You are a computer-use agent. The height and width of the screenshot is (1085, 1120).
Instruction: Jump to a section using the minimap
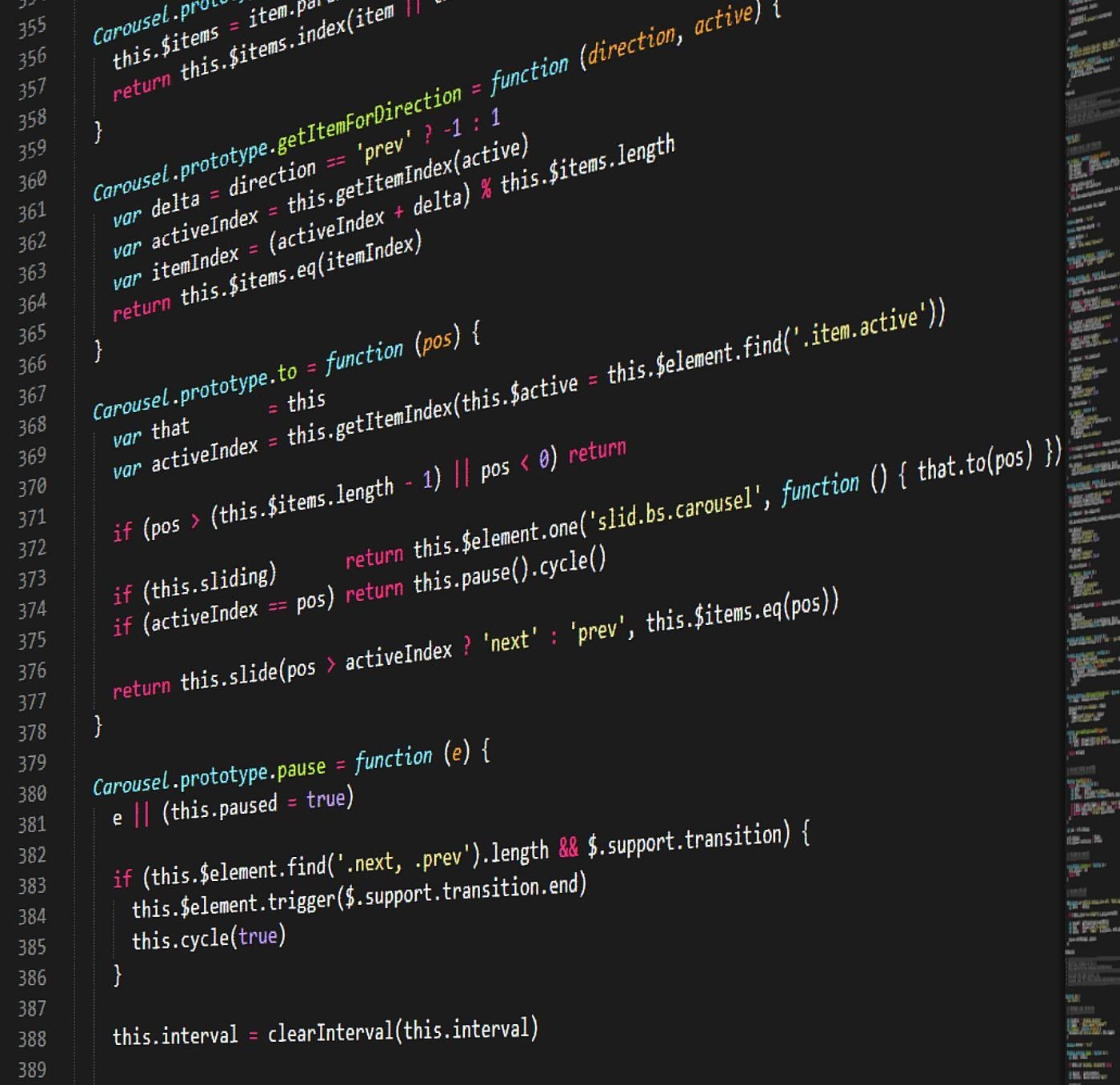pos(1091,480)
